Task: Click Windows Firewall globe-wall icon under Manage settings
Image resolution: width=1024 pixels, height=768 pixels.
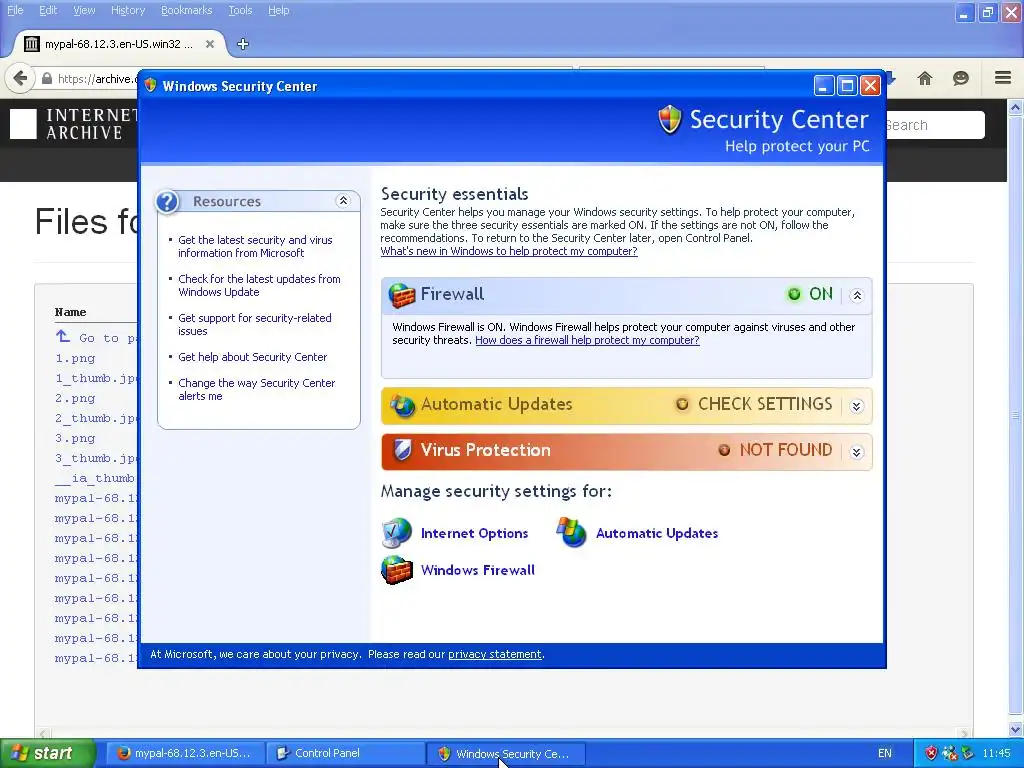Action: coord(396,570)
